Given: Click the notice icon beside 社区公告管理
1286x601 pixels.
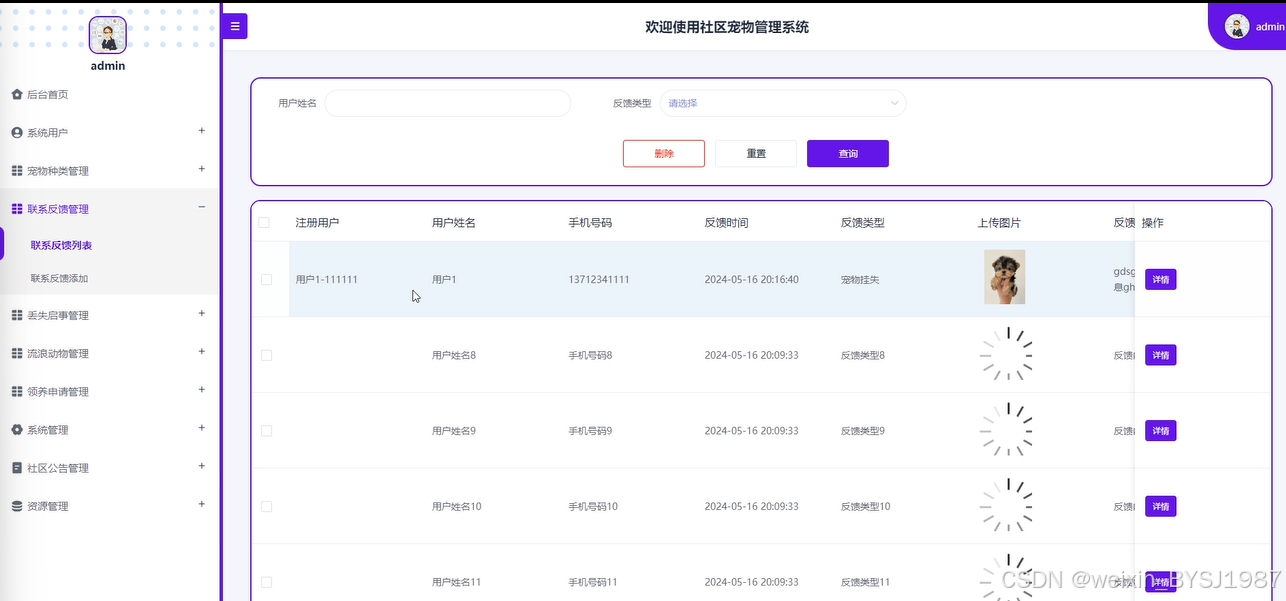Looking at the screenshot, I should tap(16, 467).
